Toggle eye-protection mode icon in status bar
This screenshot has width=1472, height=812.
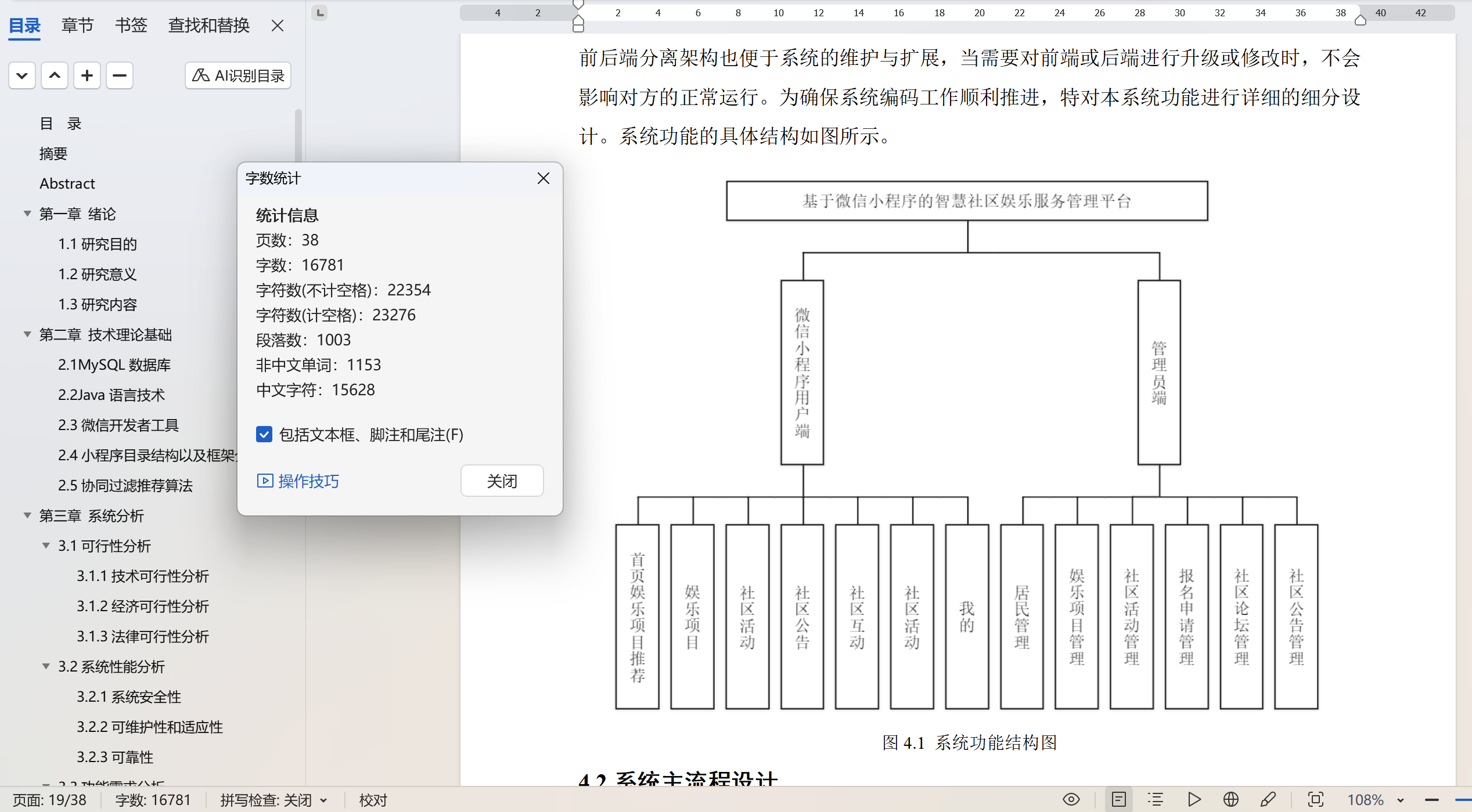1071,800
